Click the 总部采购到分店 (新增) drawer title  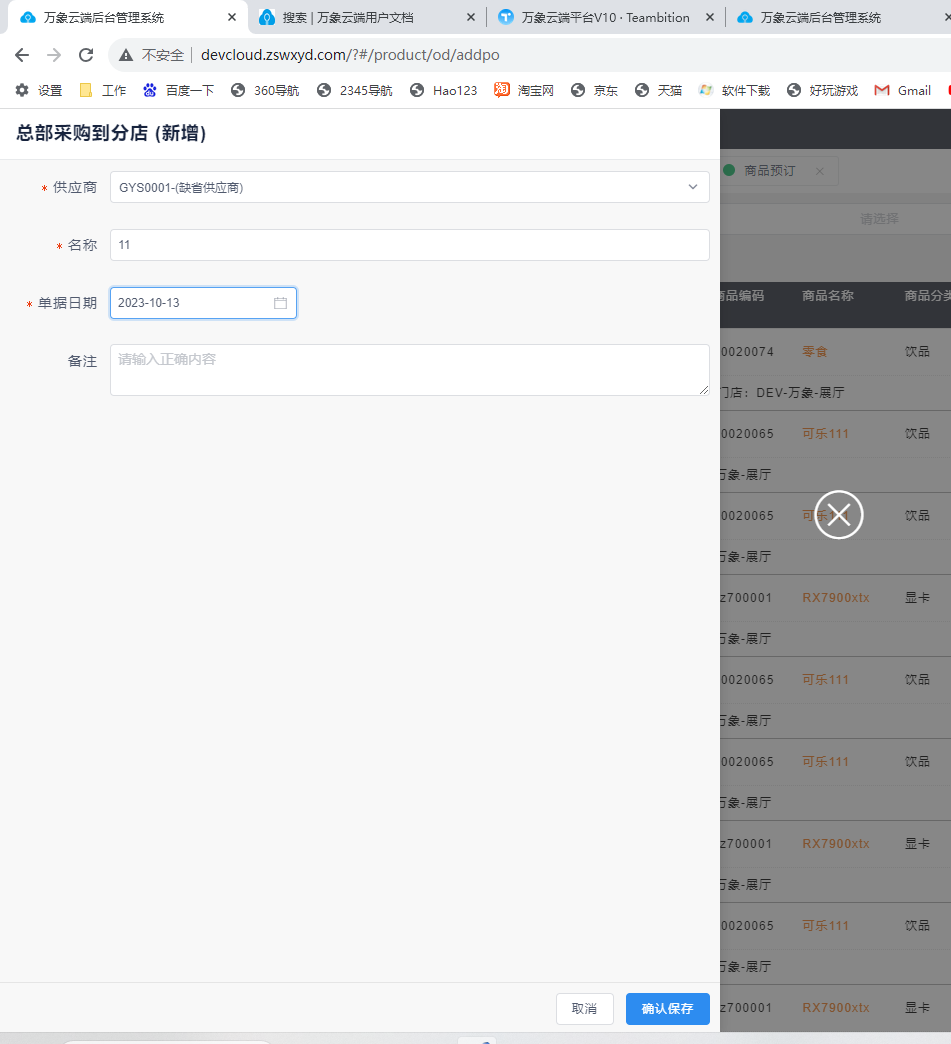click(x=111, y=133)
